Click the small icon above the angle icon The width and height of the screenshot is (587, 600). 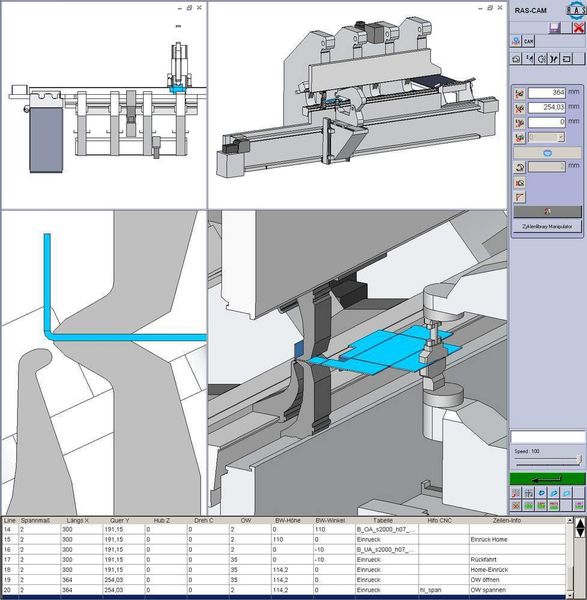(x=519, y=183)
